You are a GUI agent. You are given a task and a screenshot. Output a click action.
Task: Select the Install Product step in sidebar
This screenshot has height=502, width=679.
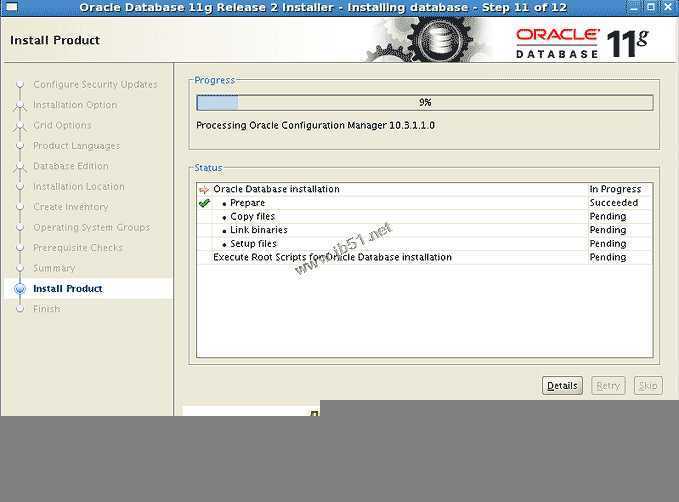click(x=68, y=288)
